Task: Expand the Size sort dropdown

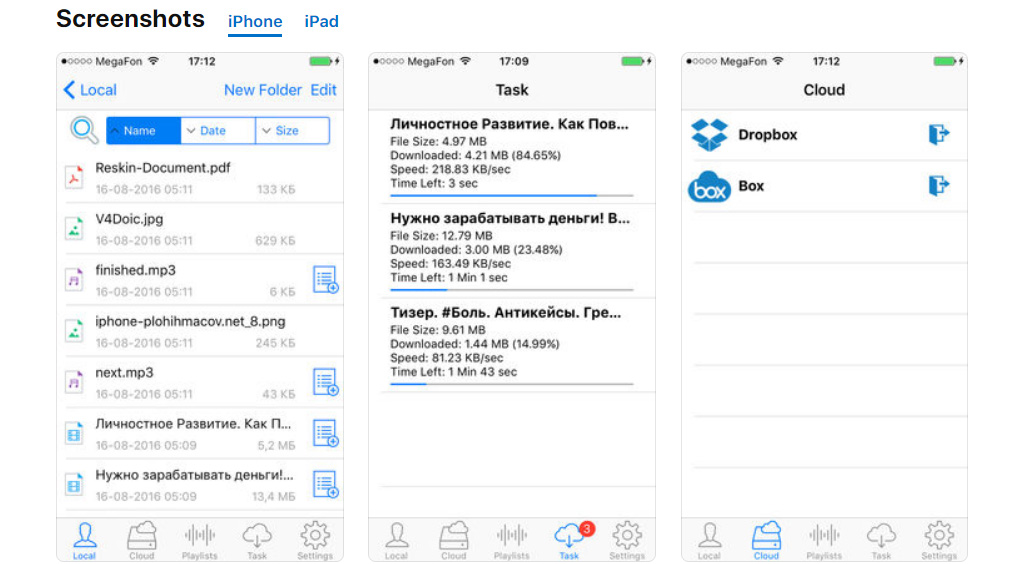Action: (x=292, y=131)
